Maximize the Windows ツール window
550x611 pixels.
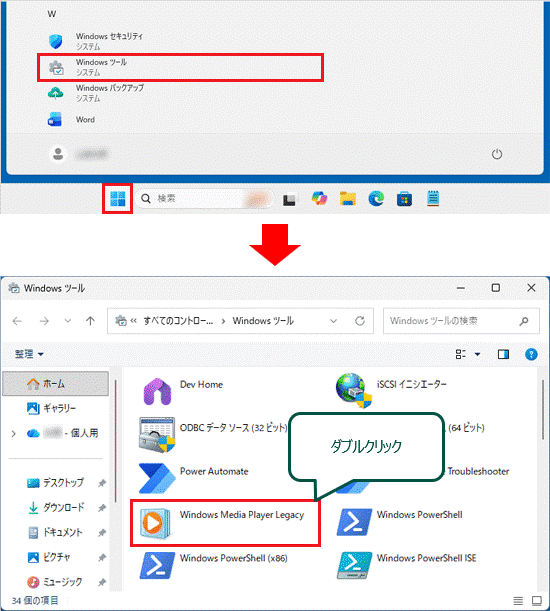(x=496, y=288)
